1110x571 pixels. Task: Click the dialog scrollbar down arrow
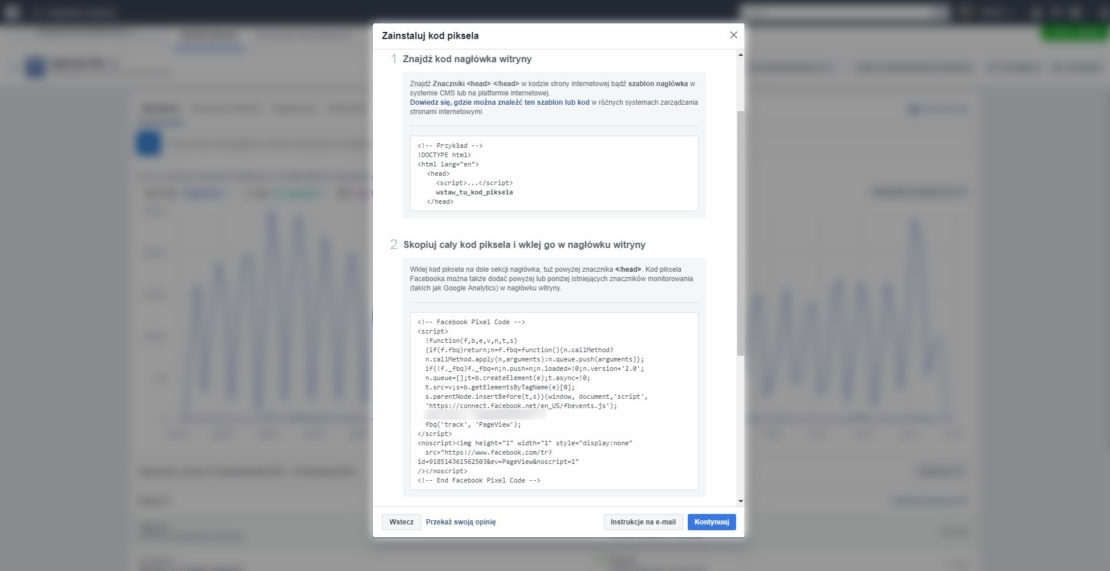[x=740, y=502]
